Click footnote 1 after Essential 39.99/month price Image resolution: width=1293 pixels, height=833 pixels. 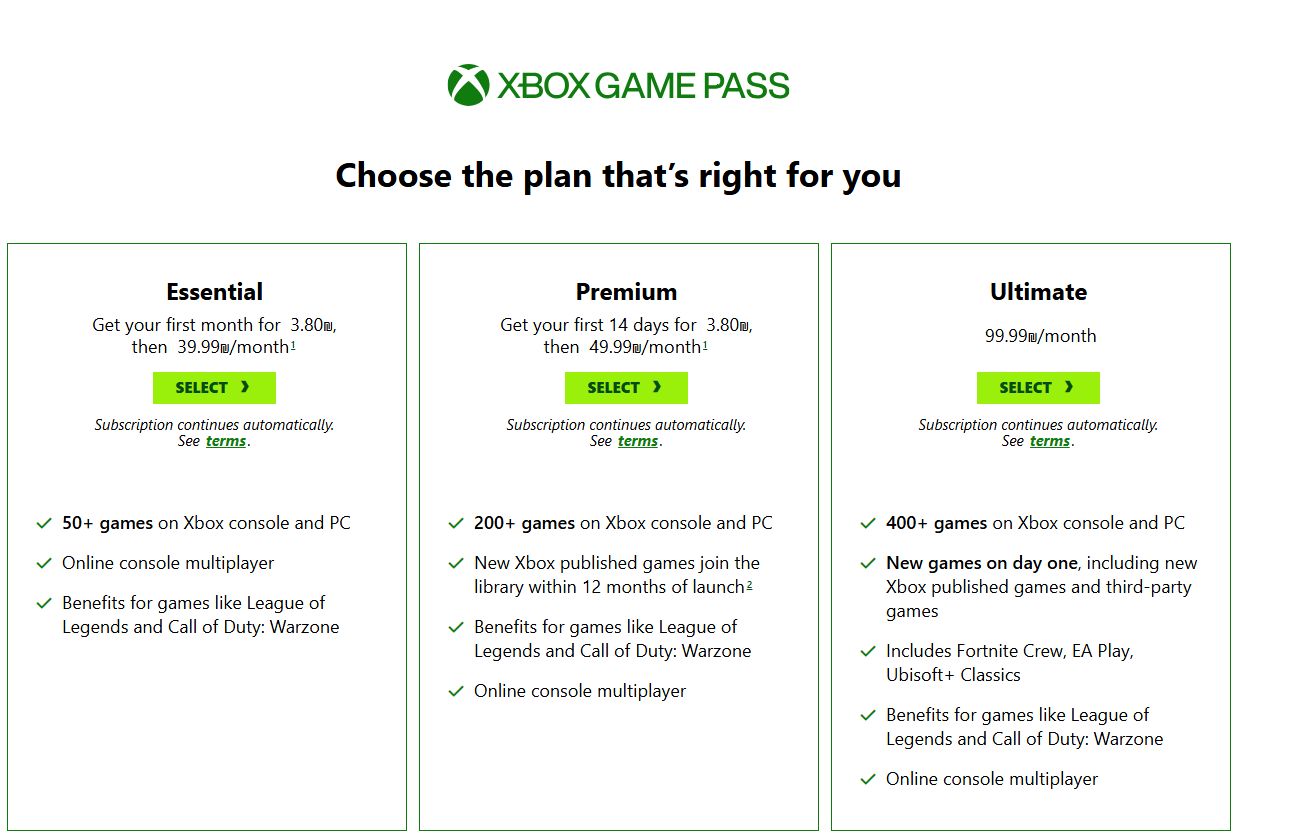pos(293,345)
